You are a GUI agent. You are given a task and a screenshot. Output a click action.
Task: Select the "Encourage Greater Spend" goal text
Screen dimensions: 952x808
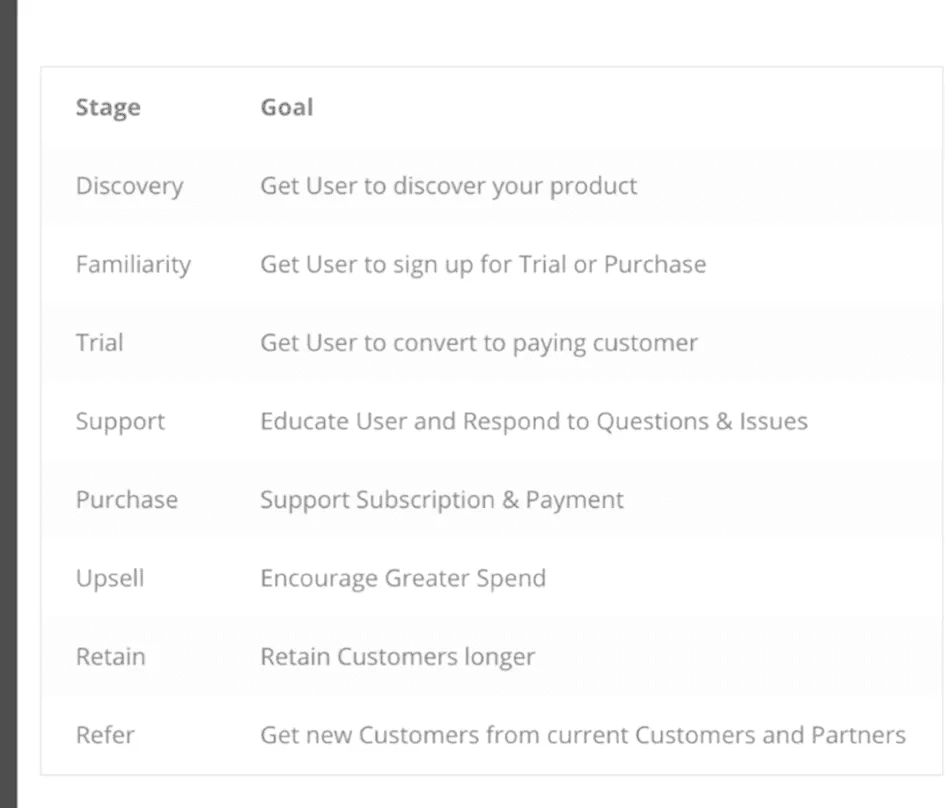click(x=403, y=578)
